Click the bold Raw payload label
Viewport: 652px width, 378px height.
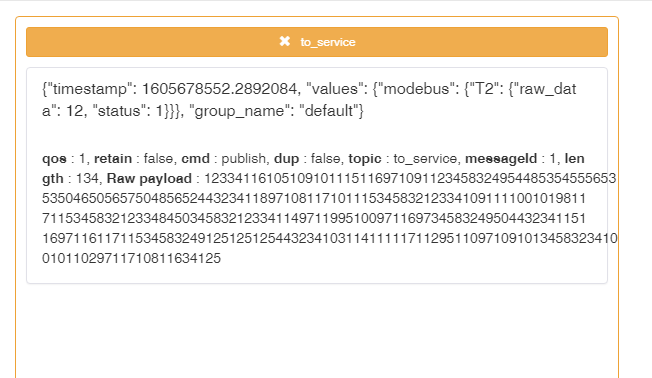(149, 179)
